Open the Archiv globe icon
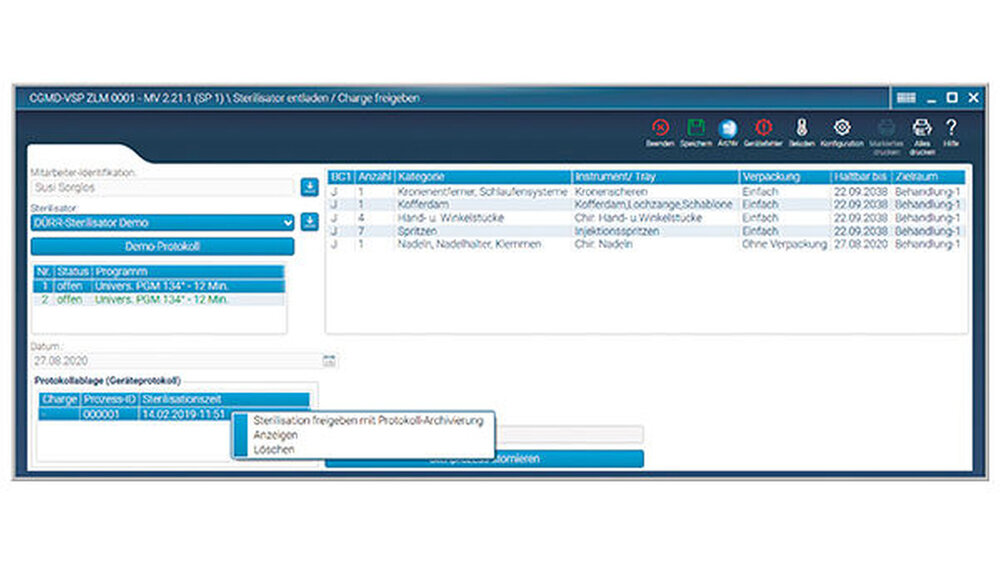The width and height of the screenshot is (1000, 563). point(728,128)
